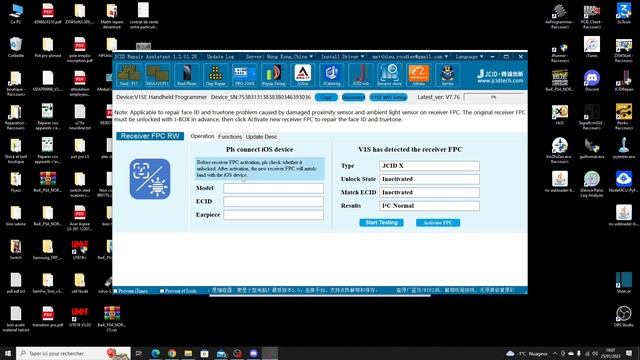Open Shotcut desktop shortcut

click(624, 282)
